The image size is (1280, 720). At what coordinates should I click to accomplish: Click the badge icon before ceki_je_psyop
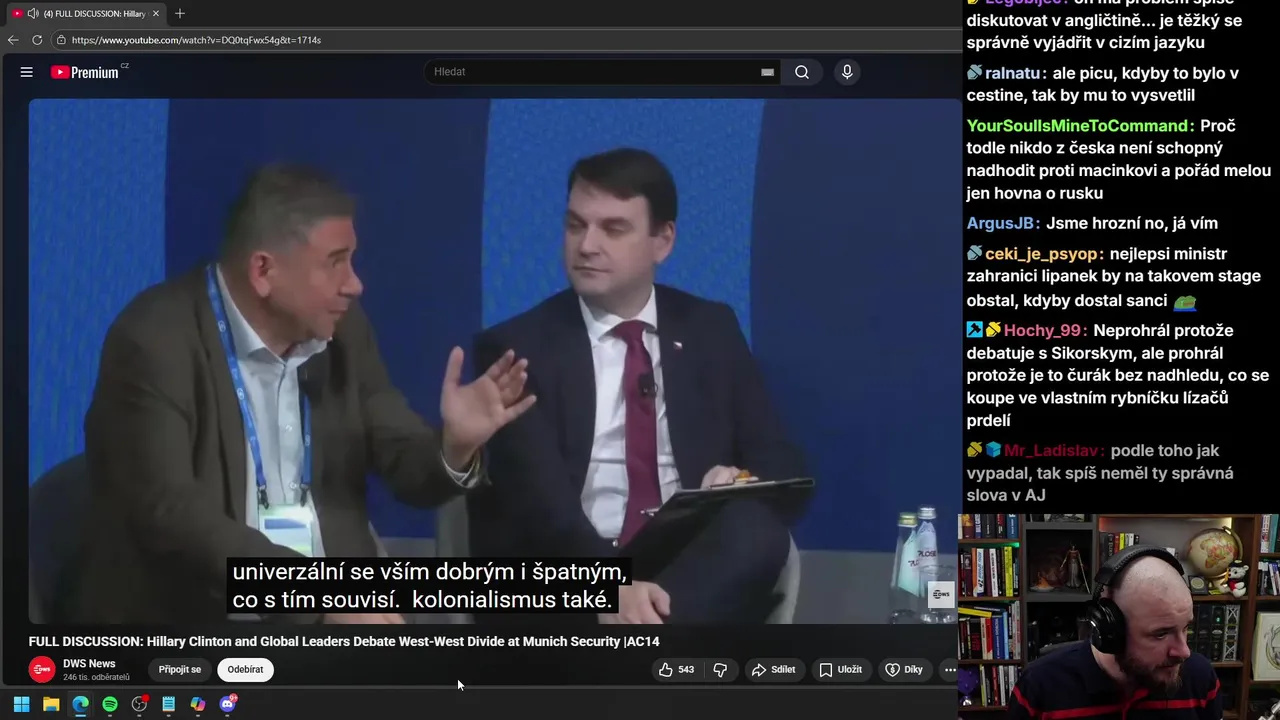pos(974,254)
